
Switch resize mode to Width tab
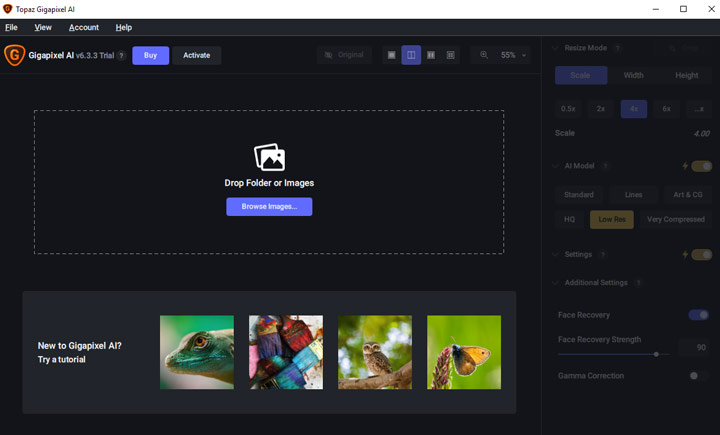tap(633, 75)
